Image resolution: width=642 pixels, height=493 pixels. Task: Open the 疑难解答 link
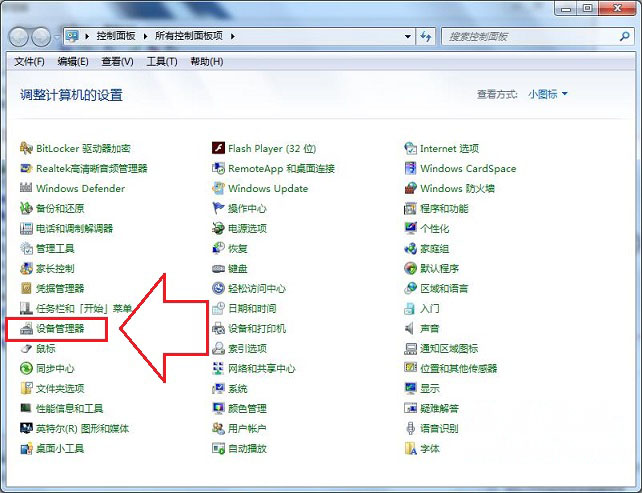439,409
